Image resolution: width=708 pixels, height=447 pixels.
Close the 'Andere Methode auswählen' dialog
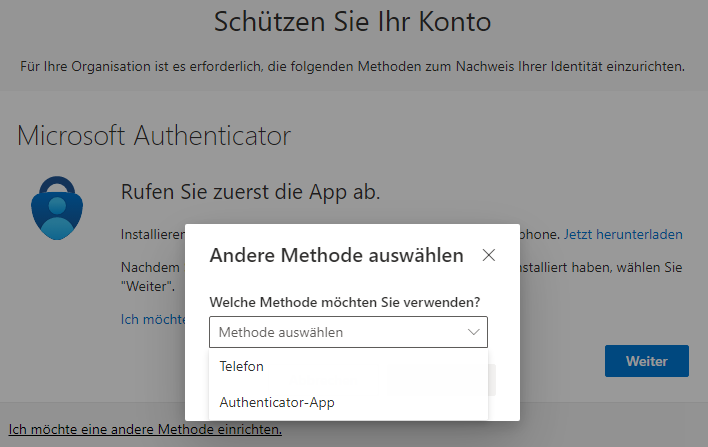click(489, 255)
